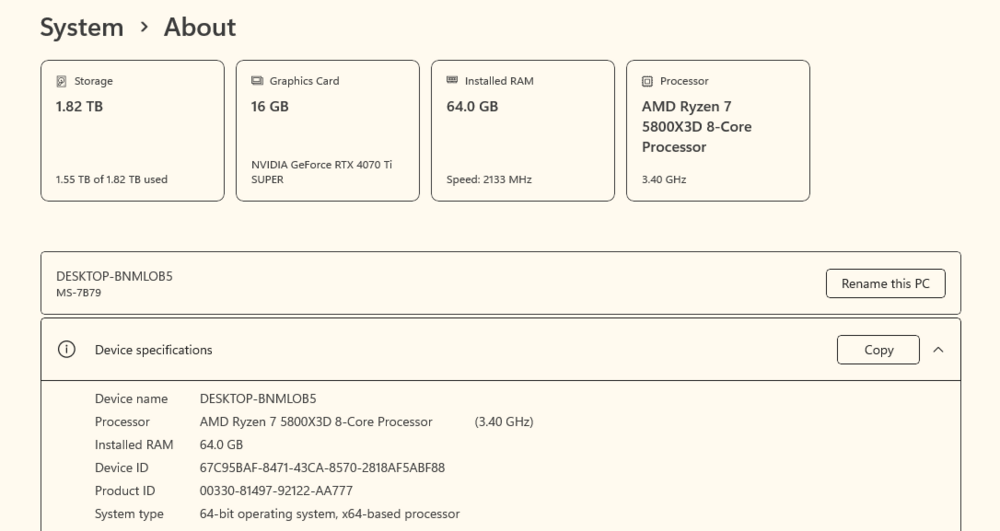Click the System type 64-bit value

click(330, 514)
